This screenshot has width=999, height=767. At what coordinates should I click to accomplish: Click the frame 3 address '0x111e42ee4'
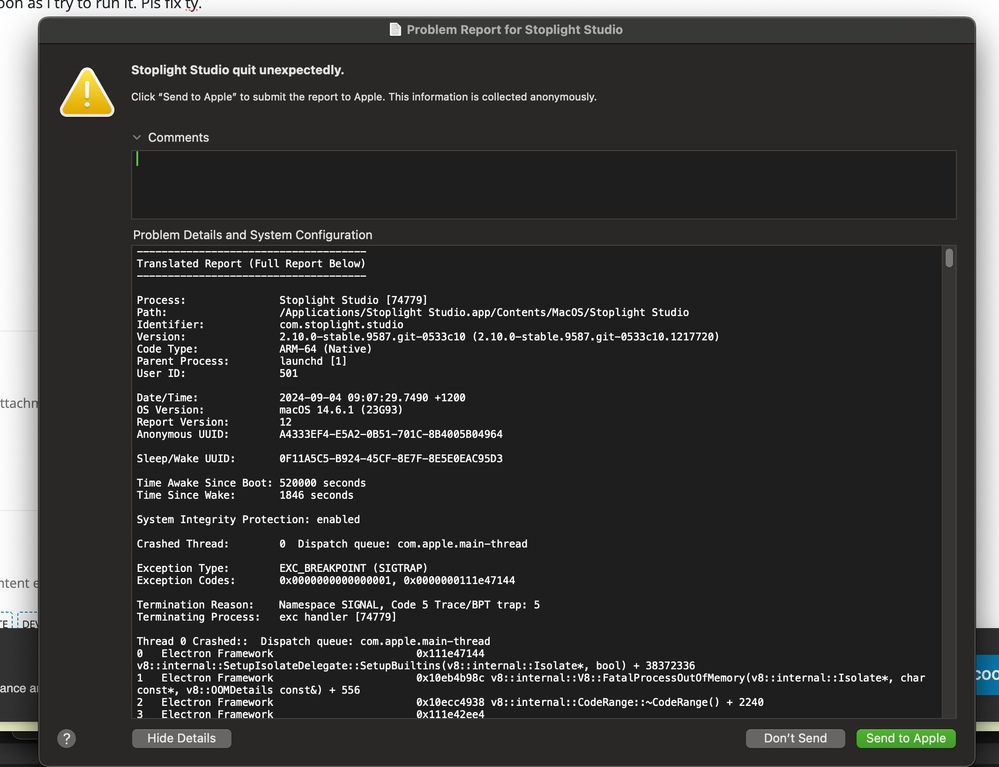450,714
